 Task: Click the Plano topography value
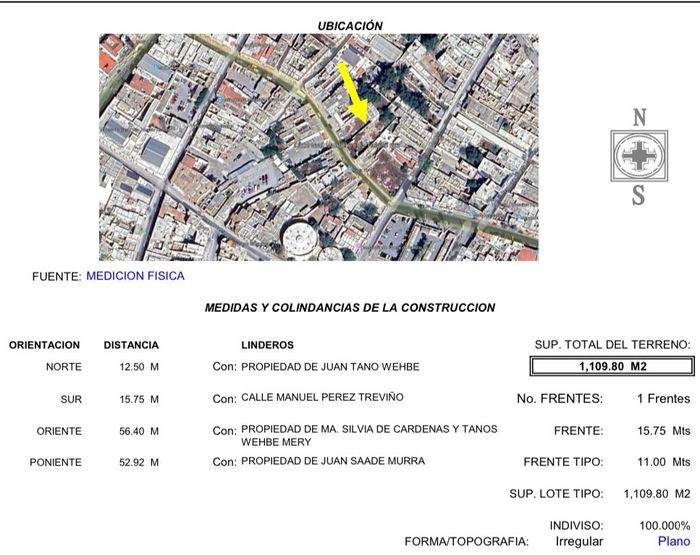(673, 541)
